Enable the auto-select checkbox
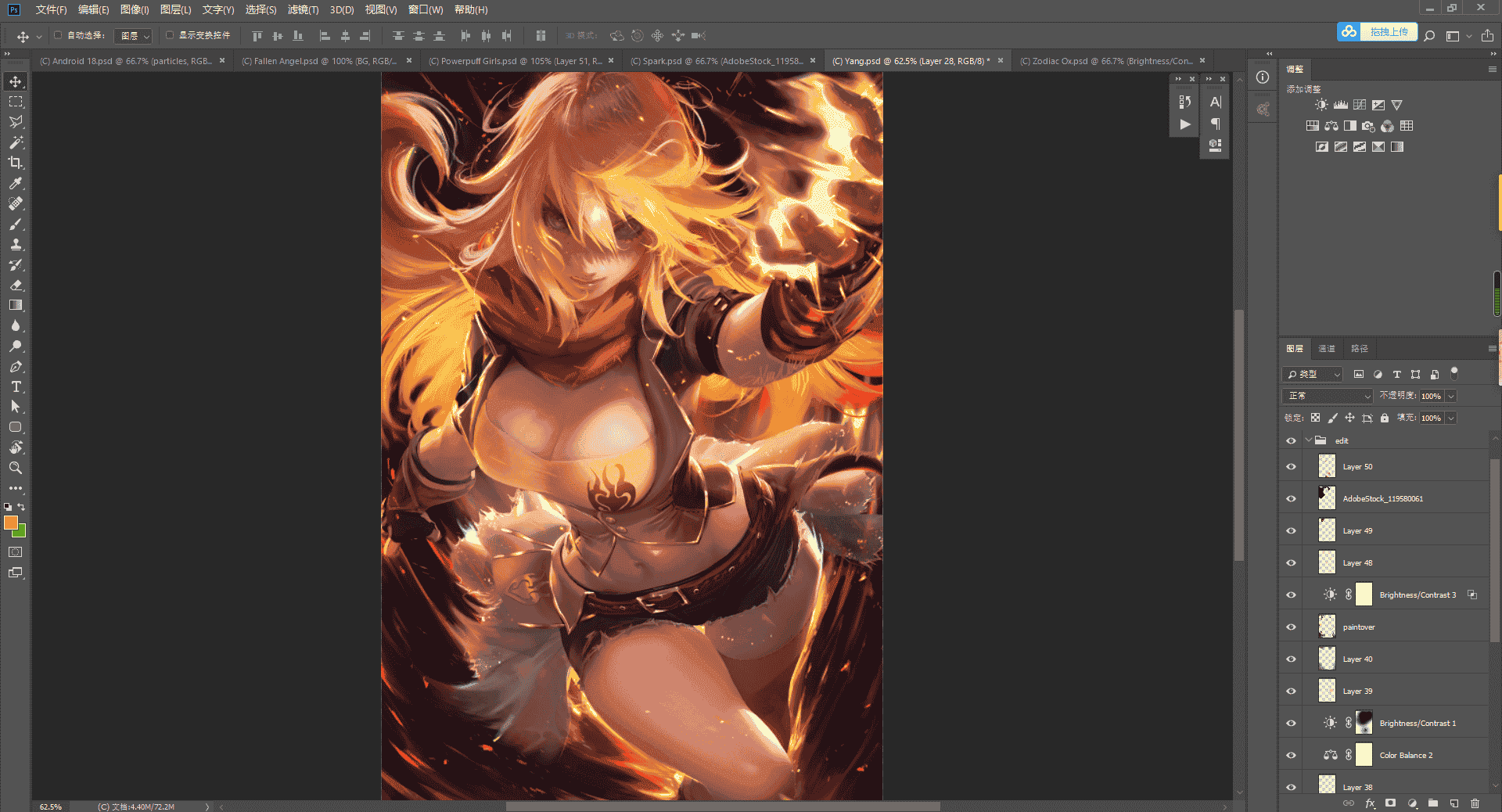Screen dimensions: 1502x812 click(x=58, y=35)
